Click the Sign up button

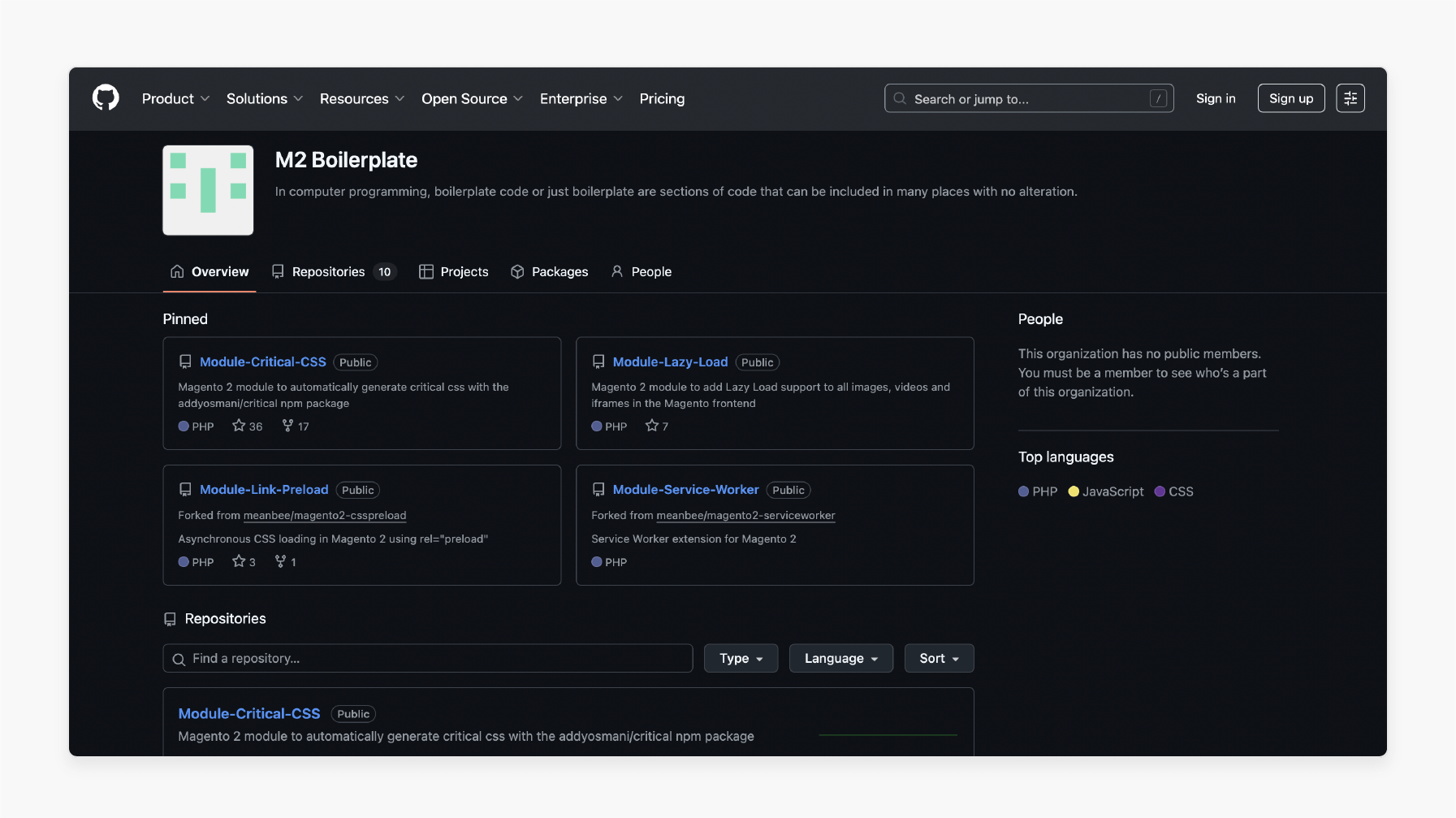[1291, 98]
